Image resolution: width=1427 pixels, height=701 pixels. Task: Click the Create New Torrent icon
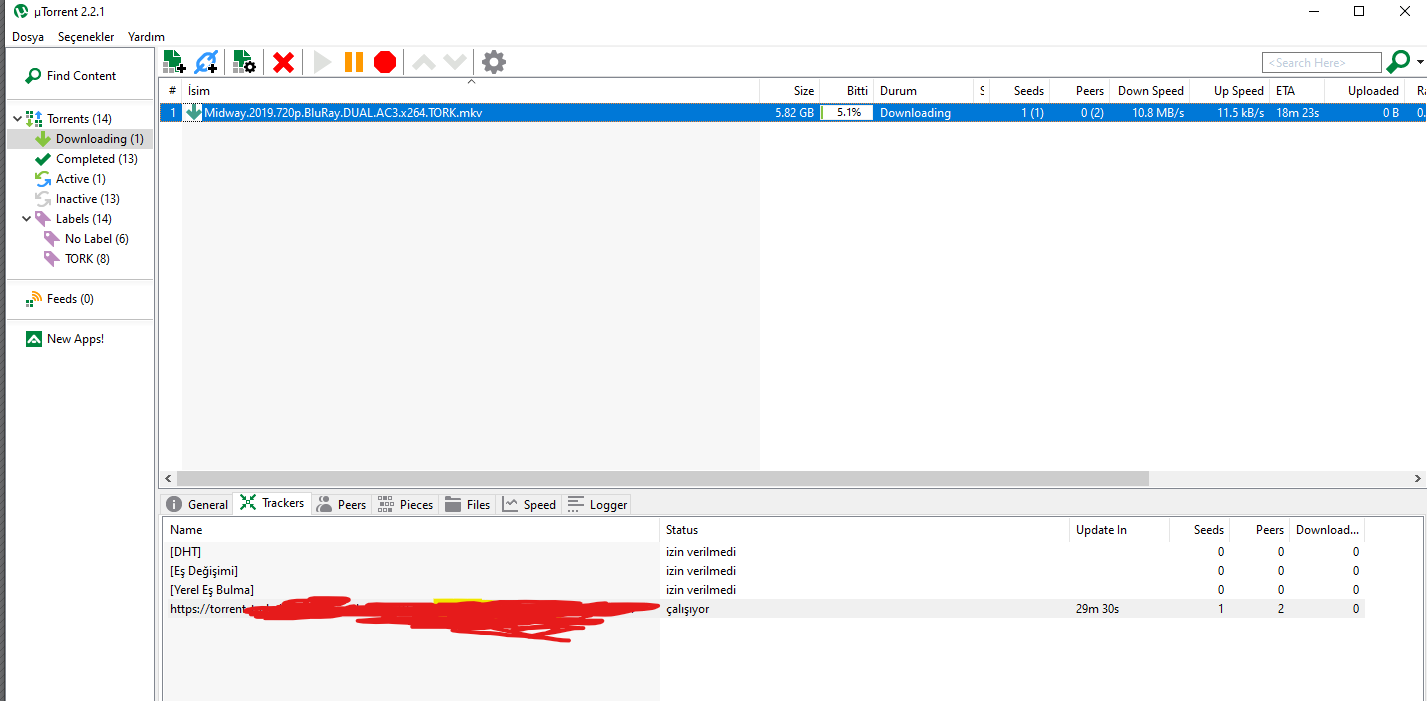[x=244, y=62]
